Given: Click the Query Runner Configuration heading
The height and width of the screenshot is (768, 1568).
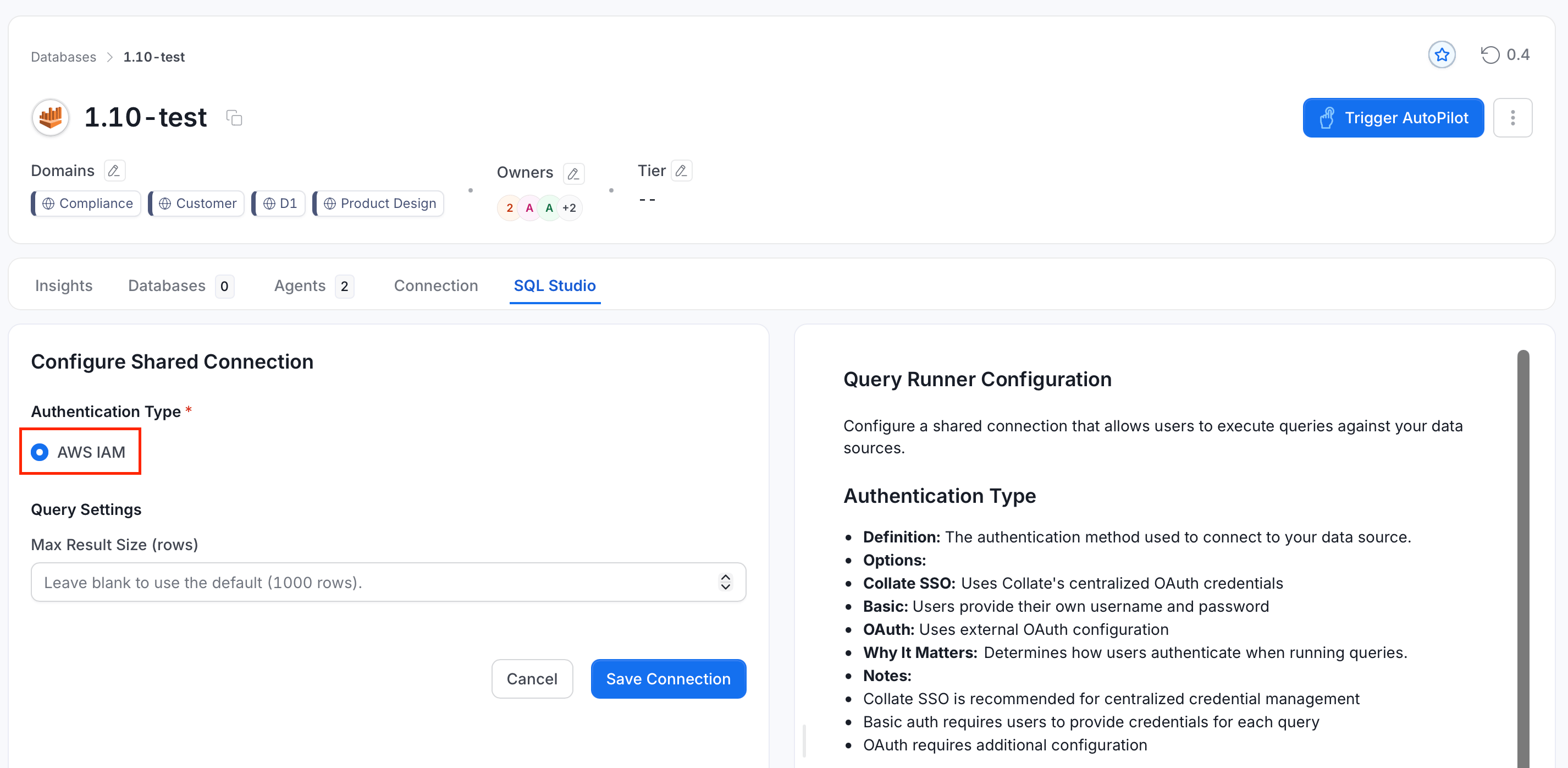Looking at the screenshot, I should tap(977, 380).
